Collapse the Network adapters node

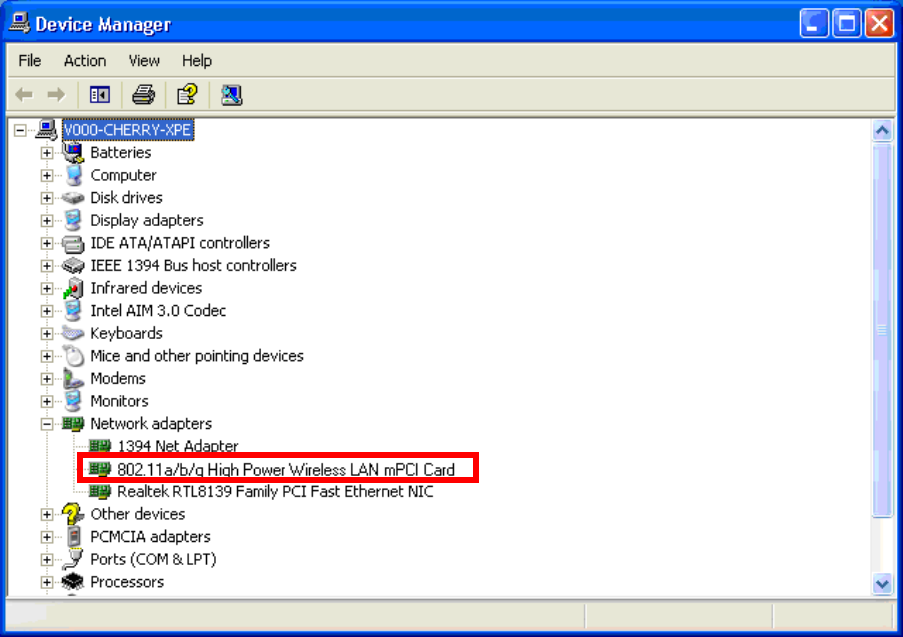point(47,424)
